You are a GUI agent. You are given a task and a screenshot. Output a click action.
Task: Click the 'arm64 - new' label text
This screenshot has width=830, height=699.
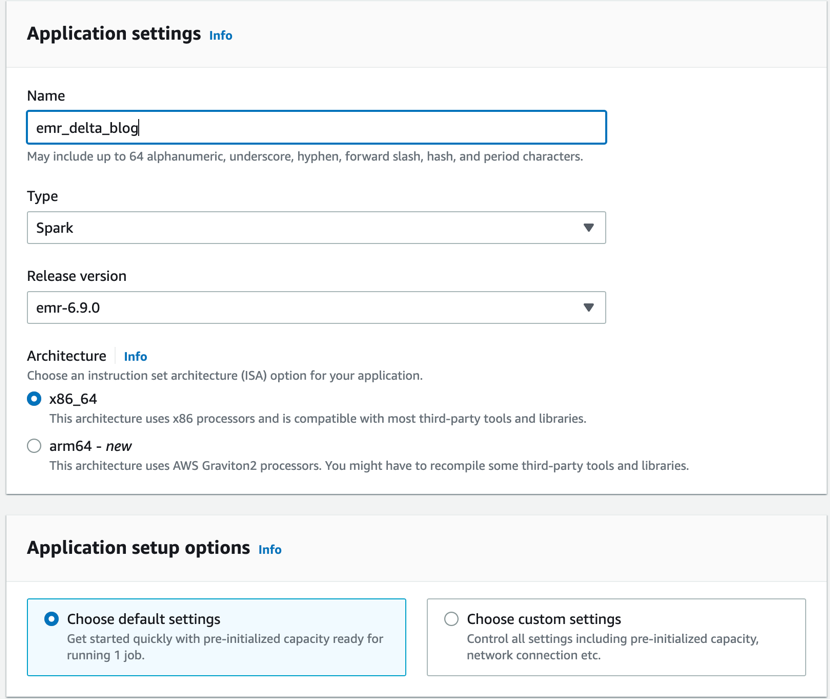90,446
